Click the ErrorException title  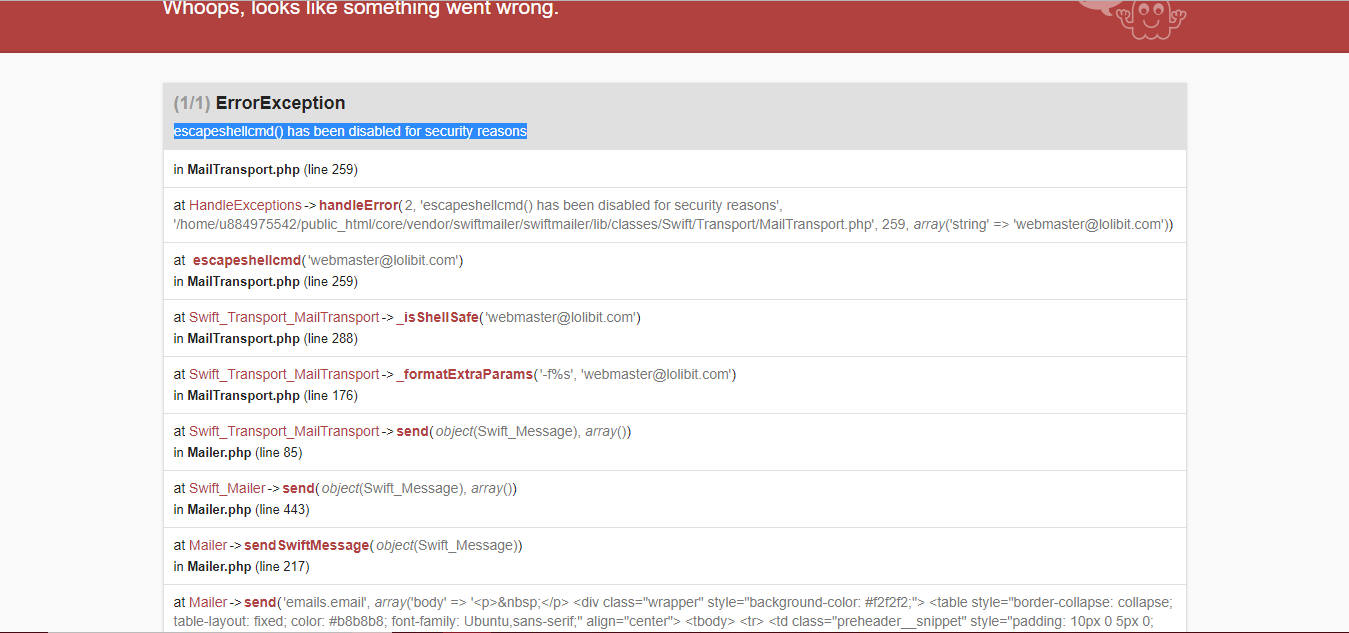click(280, 103)
